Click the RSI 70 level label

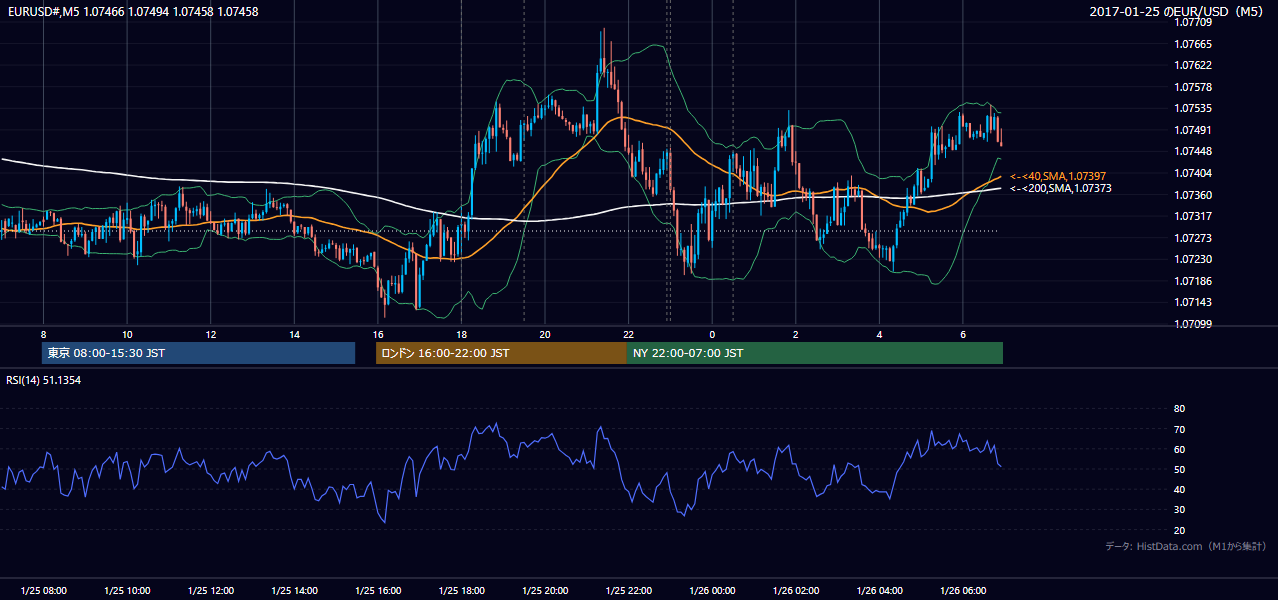pyautogui.click(x=1179, y=429)
